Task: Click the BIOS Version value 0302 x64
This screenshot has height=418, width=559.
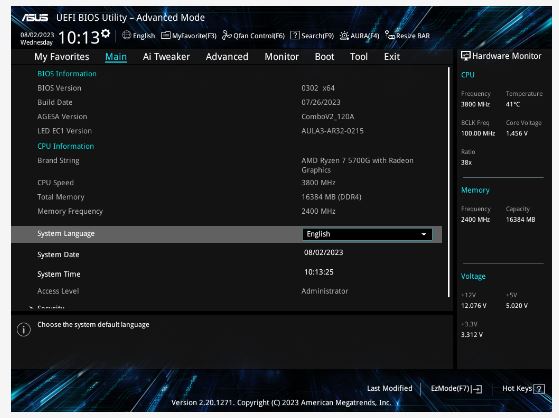Action: tap(318, 88)
